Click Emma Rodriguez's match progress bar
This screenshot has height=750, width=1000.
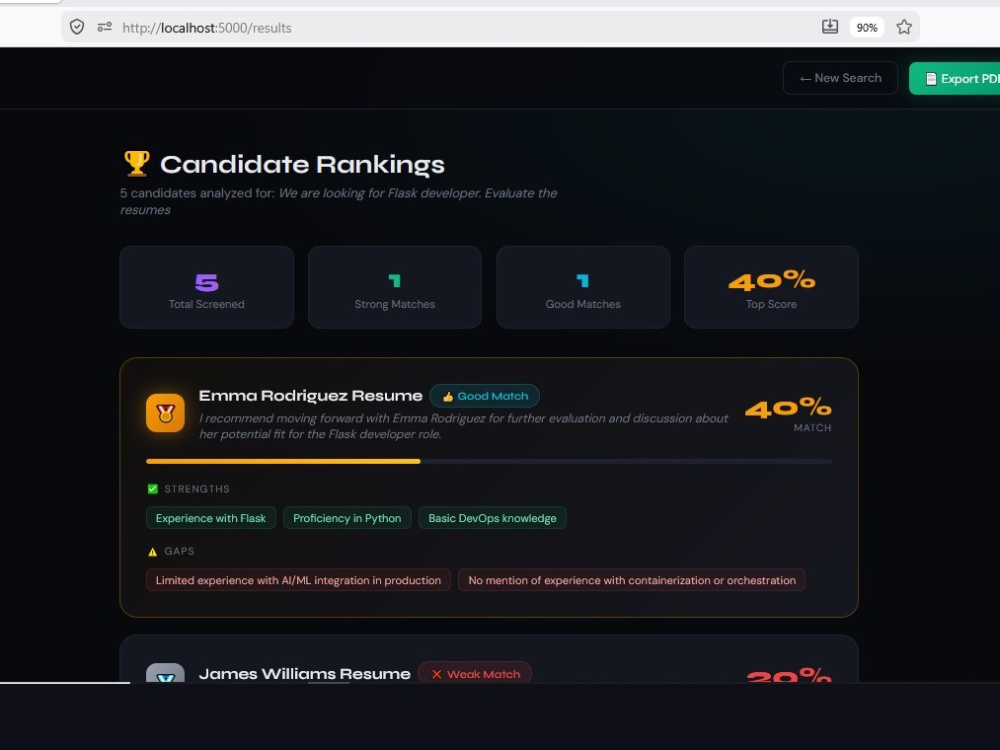tap(489, 461)
